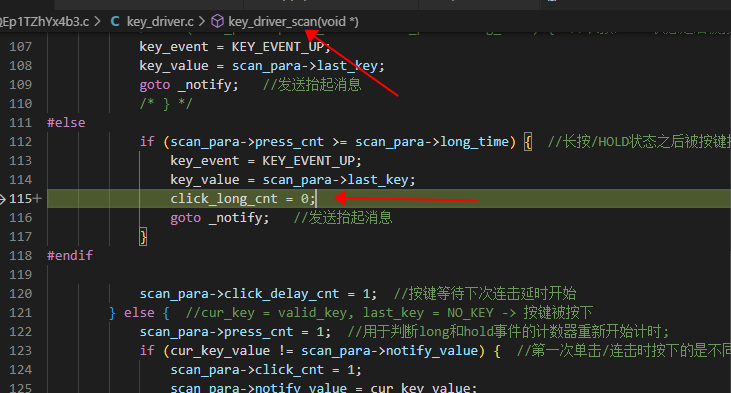Click scan_para->click_cnt on line 124

coord(247,370)
